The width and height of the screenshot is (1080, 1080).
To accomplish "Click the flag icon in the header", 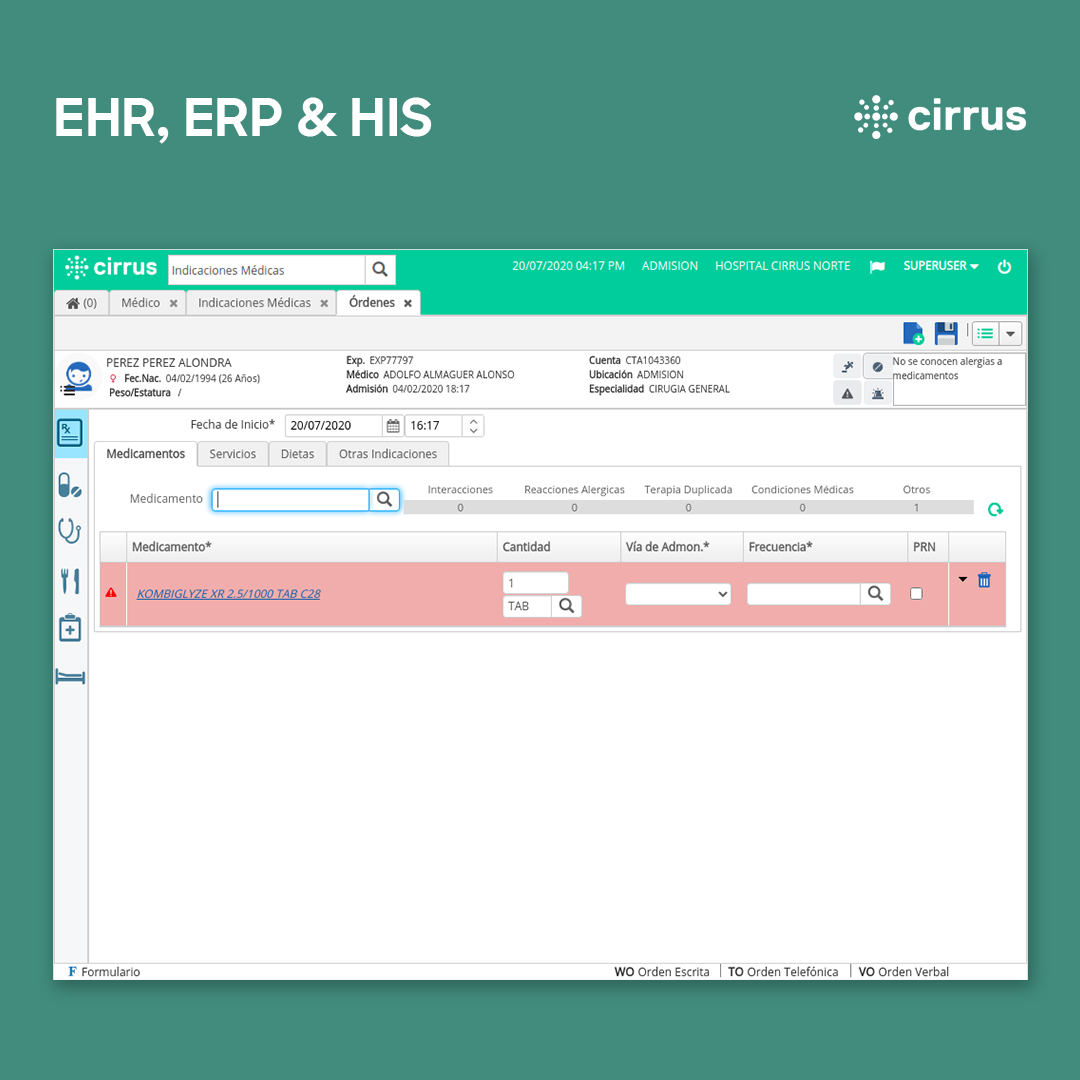I will pos(877,267).
